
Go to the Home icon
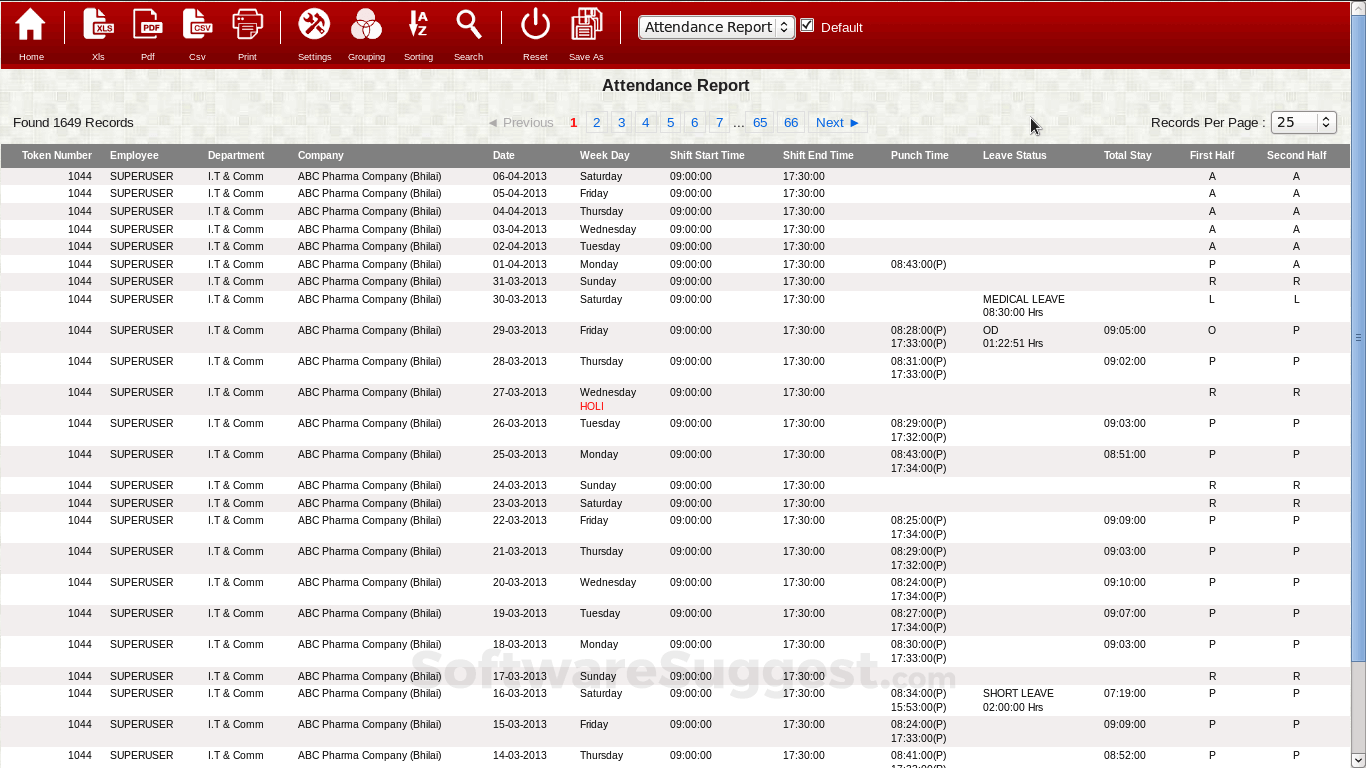click(x=31, y=25)
